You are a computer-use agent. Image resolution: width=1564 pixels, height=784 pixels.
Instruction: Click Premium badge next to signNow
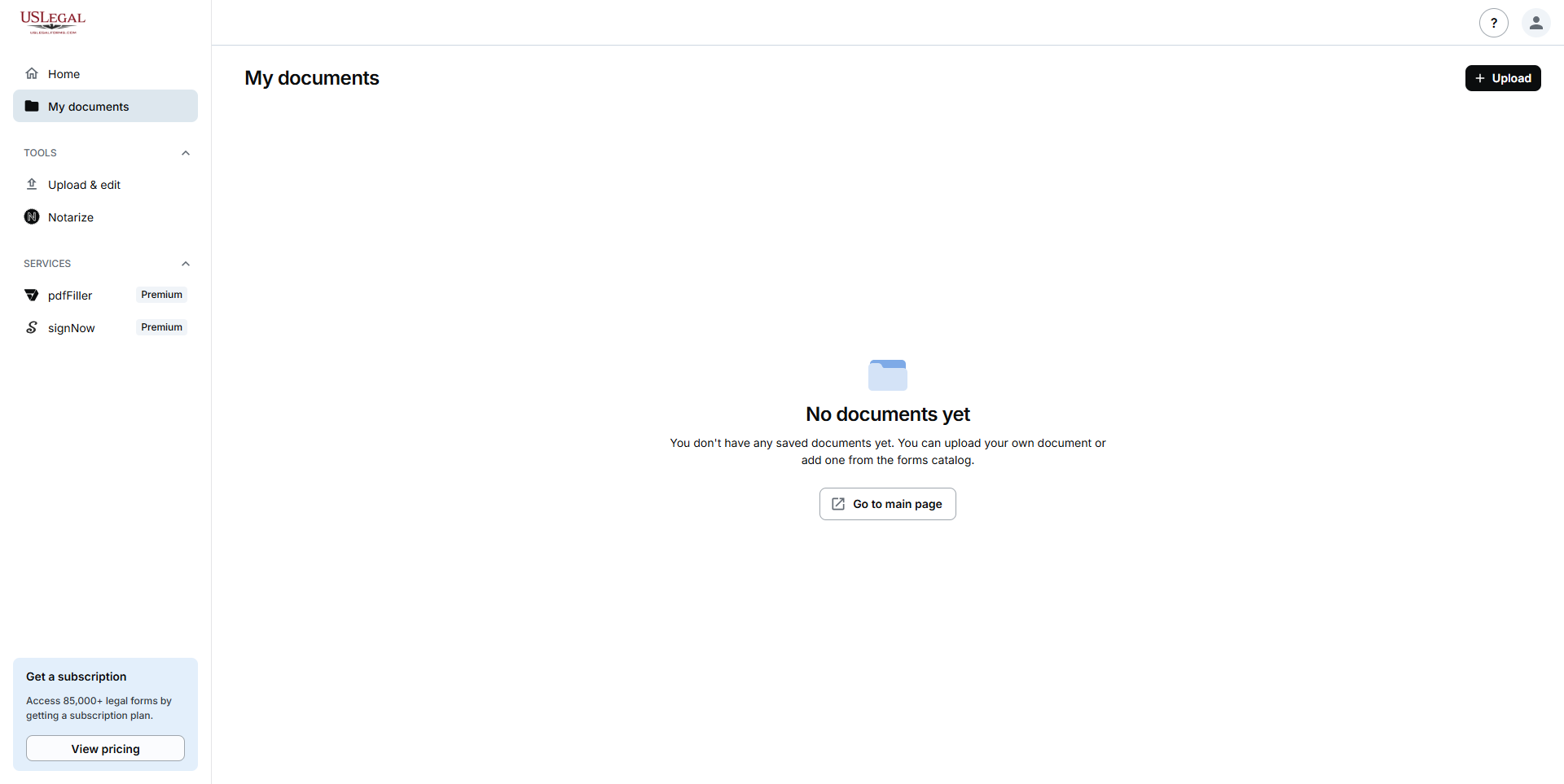(161, 327)
